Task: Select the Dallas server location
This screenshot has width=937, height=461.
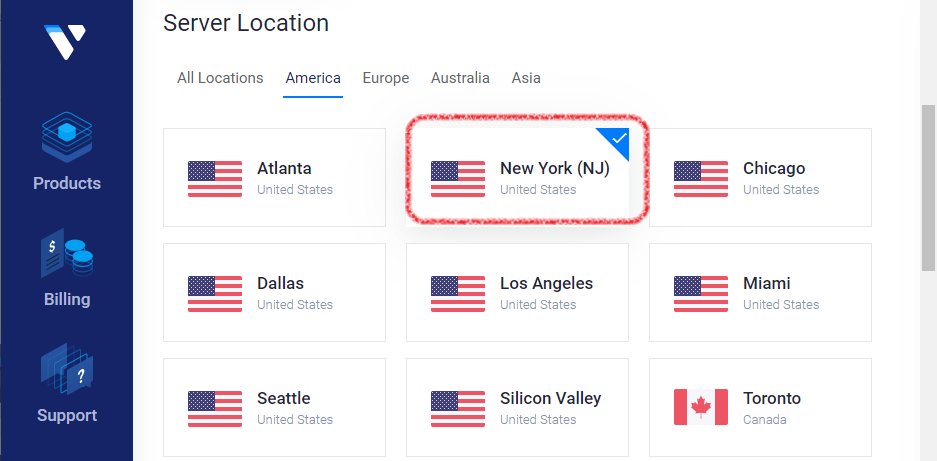Action: [274, 292]
